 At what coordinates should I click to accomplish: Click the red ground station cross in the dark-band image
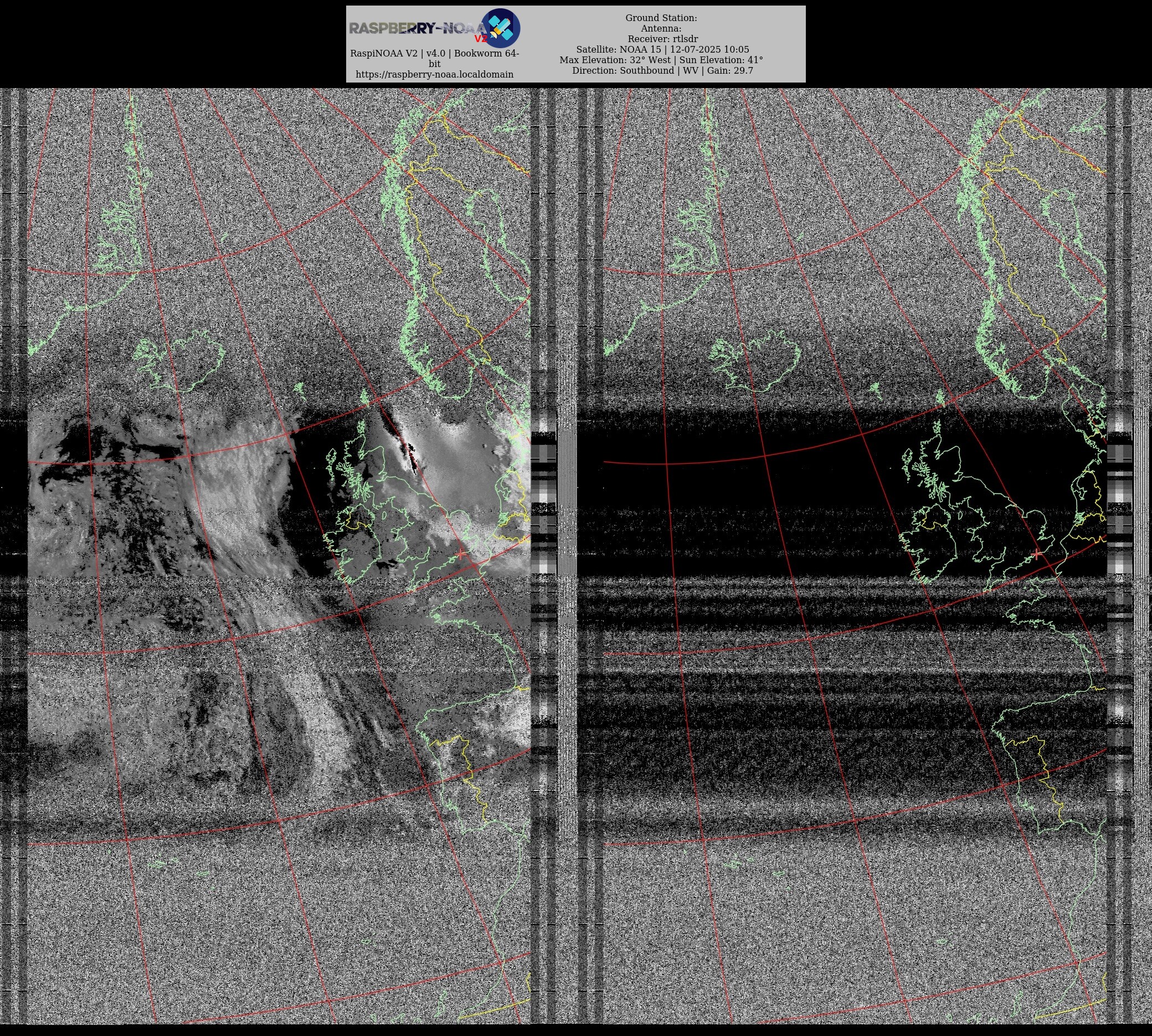tap(1037, 553)
